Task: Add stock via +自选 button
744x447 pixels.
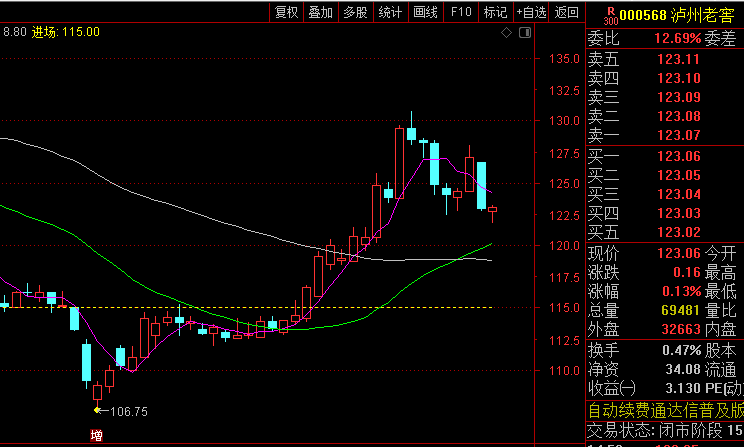Action: click(531, 12)
